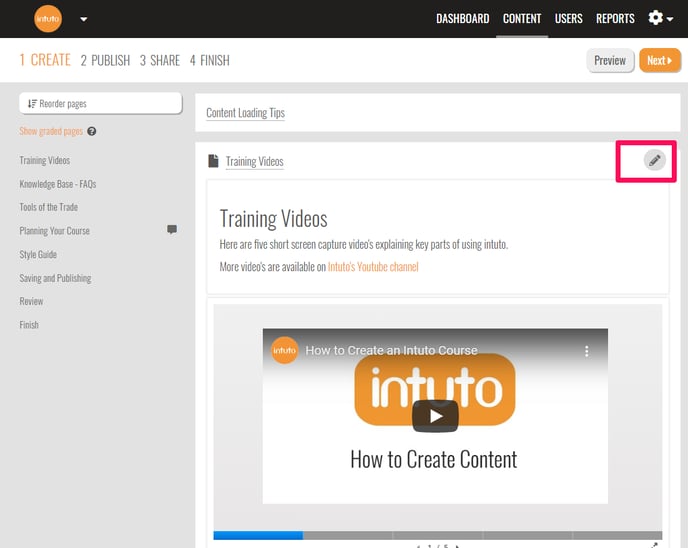Open the Finish page in sidebar
Viewport: 688px width, 548px height.
(x=29, y=325)
